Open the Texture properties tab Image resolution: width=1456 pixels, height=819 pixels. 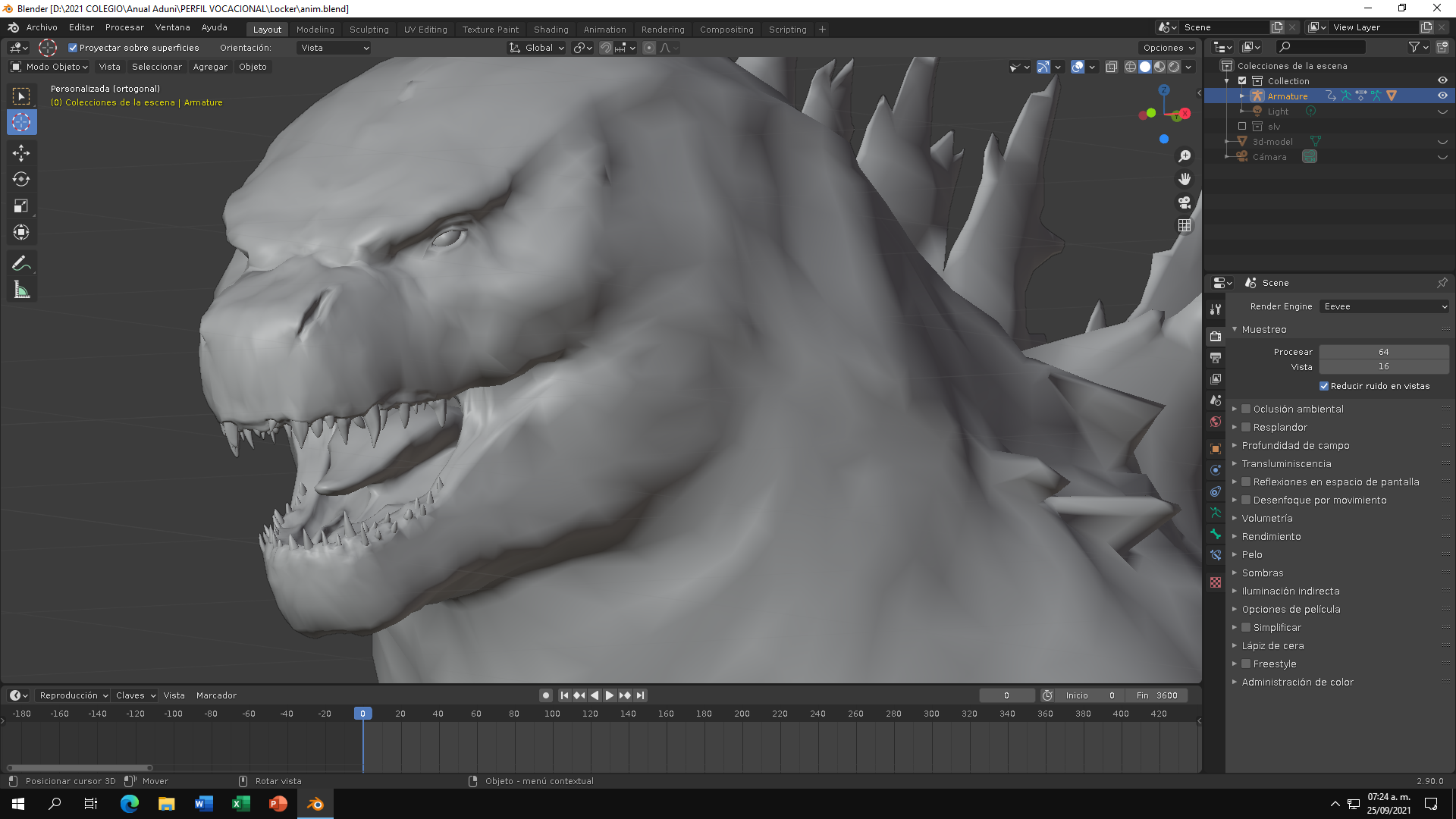pyautogui.click(x=1216, y=582)
